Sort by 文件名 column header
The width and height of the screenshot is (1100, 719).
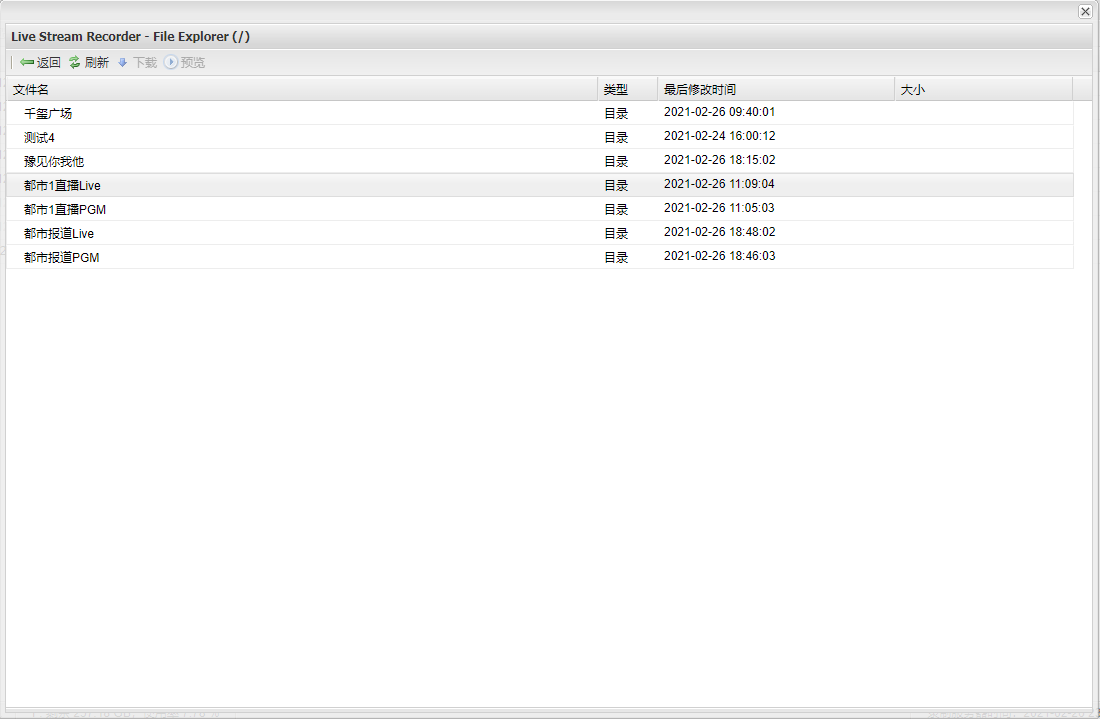point(30,89)
